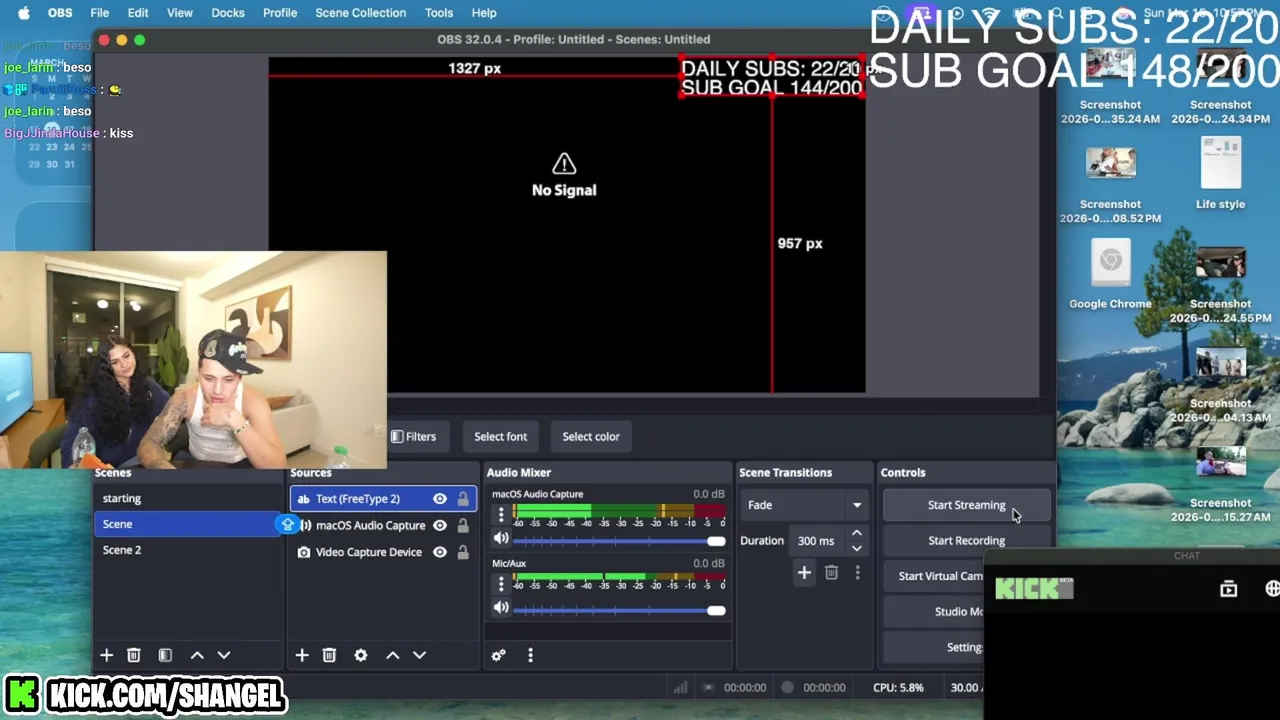Open Fade transition dropdown
This screenshot has height=720, width=1280.
pos(804,505)
